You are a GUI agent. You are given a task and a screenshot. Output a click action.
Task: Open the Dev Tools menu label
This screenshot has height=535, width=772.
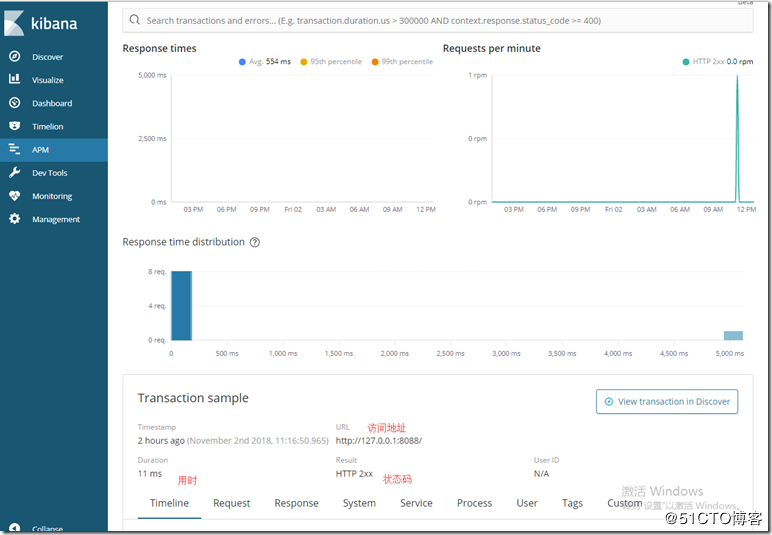tap(50, 173)
